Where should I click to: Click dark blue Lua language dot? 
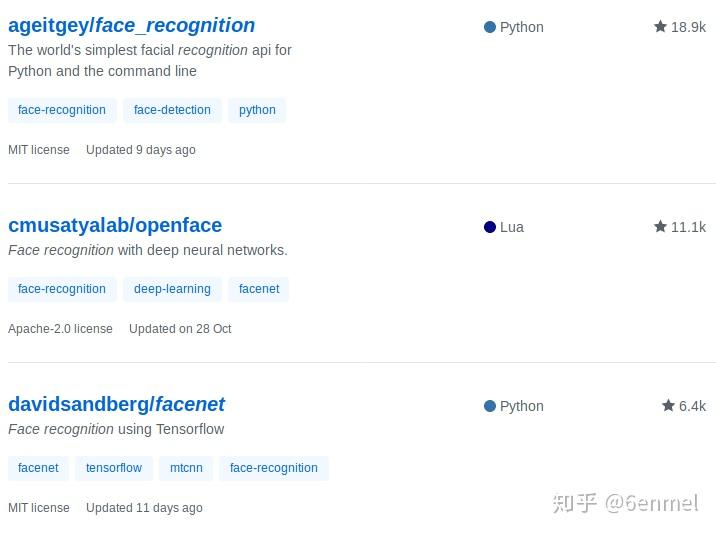[490, 227]
